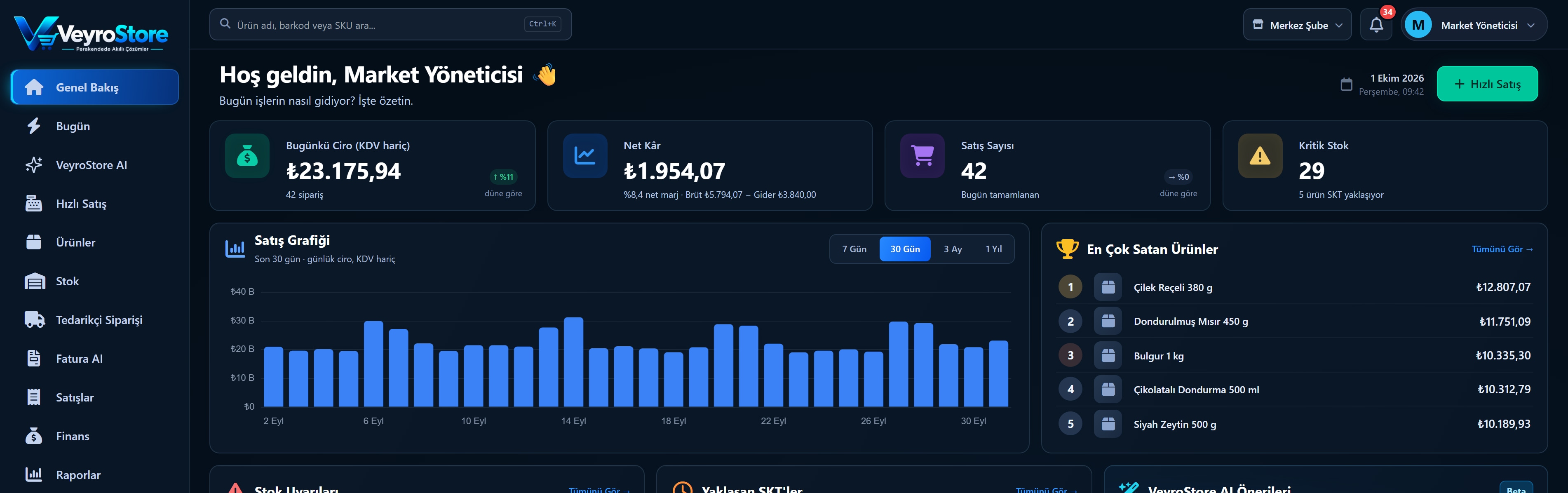Viewport: 1568px width, 493px height.
Task: Click the calendar icon beside 1 Ekim 2026
Action: click(x=1346, y=84)
